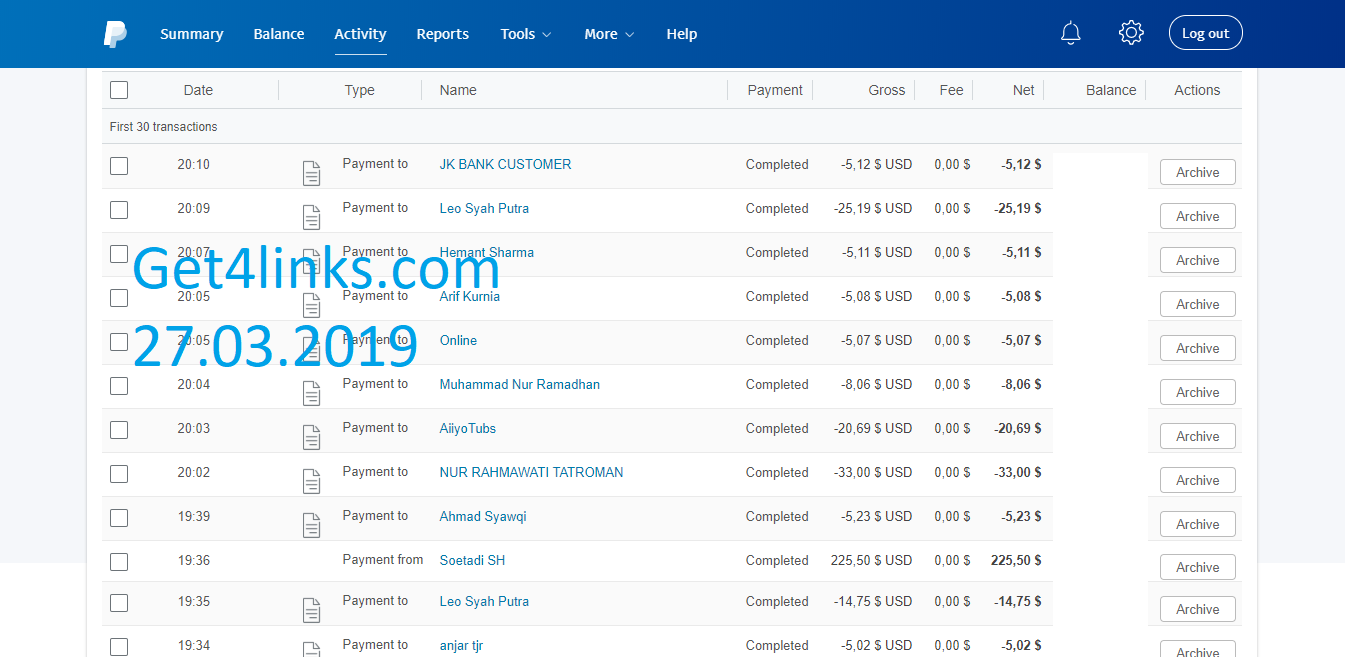Archive the 20:09 Leo Syah Putra transaction

click(1198, 217)
